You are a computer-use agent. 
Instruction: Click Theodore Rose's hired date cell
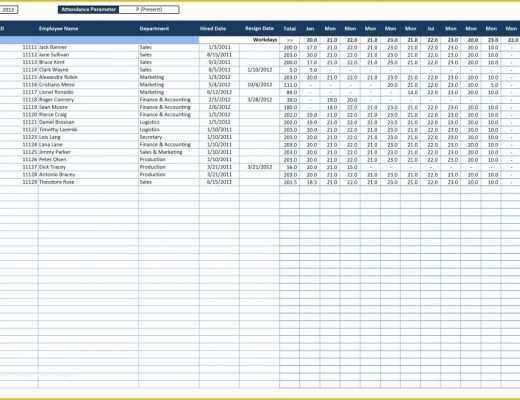point(219,182)
